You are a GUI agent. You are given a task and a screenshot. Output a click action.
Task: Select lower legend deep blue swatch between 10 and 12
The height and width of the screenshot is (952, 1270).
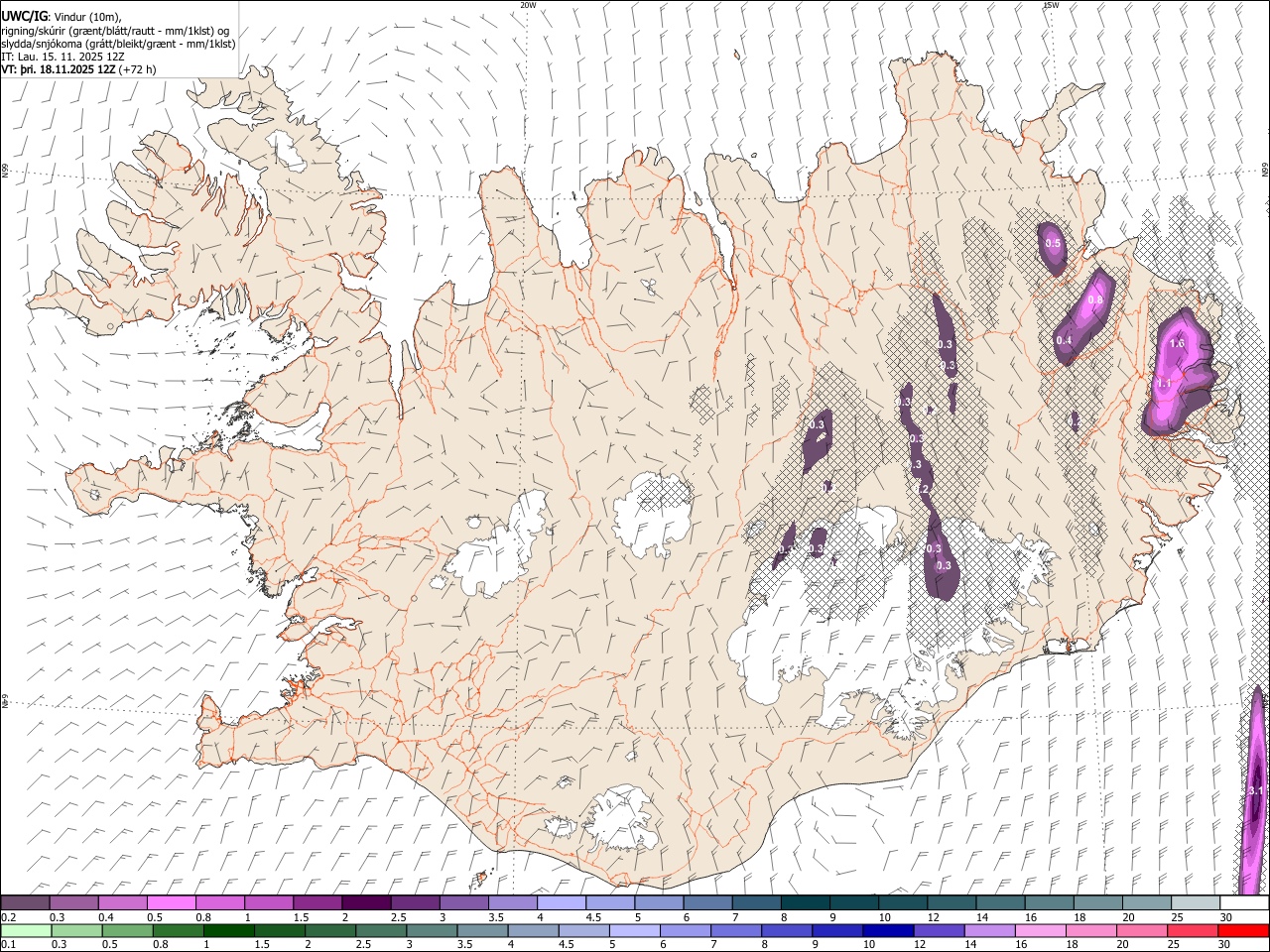[x=888, y=931]
